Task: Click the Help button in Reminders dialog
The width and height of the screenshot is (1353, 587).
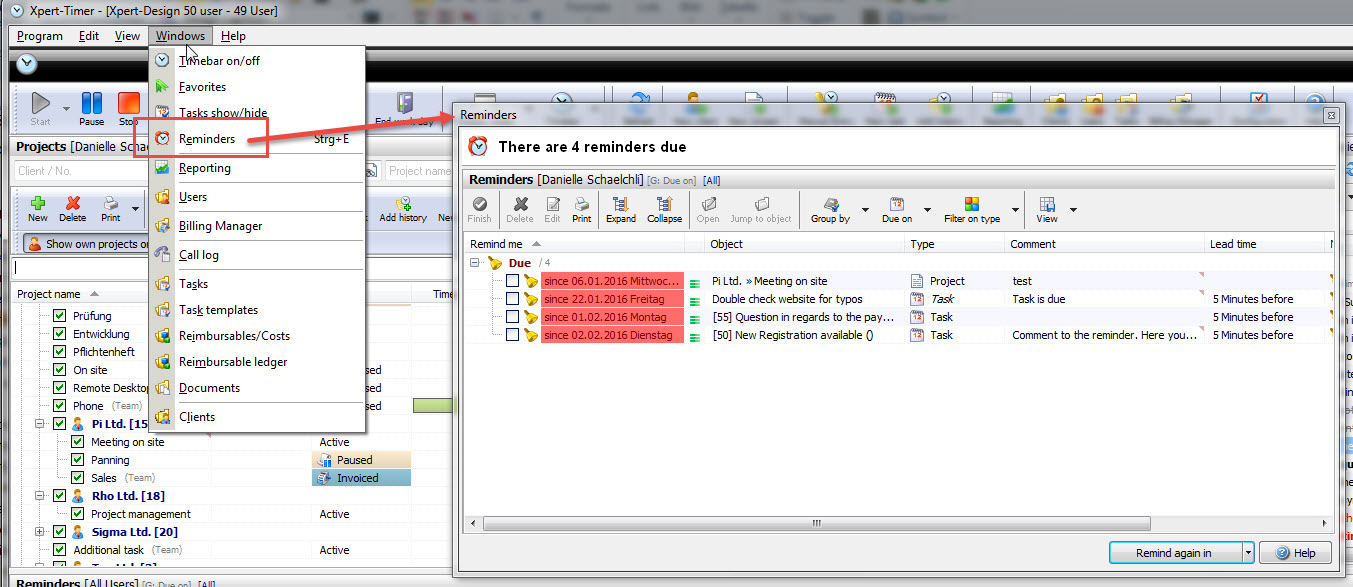Action: click(1296, 553)
